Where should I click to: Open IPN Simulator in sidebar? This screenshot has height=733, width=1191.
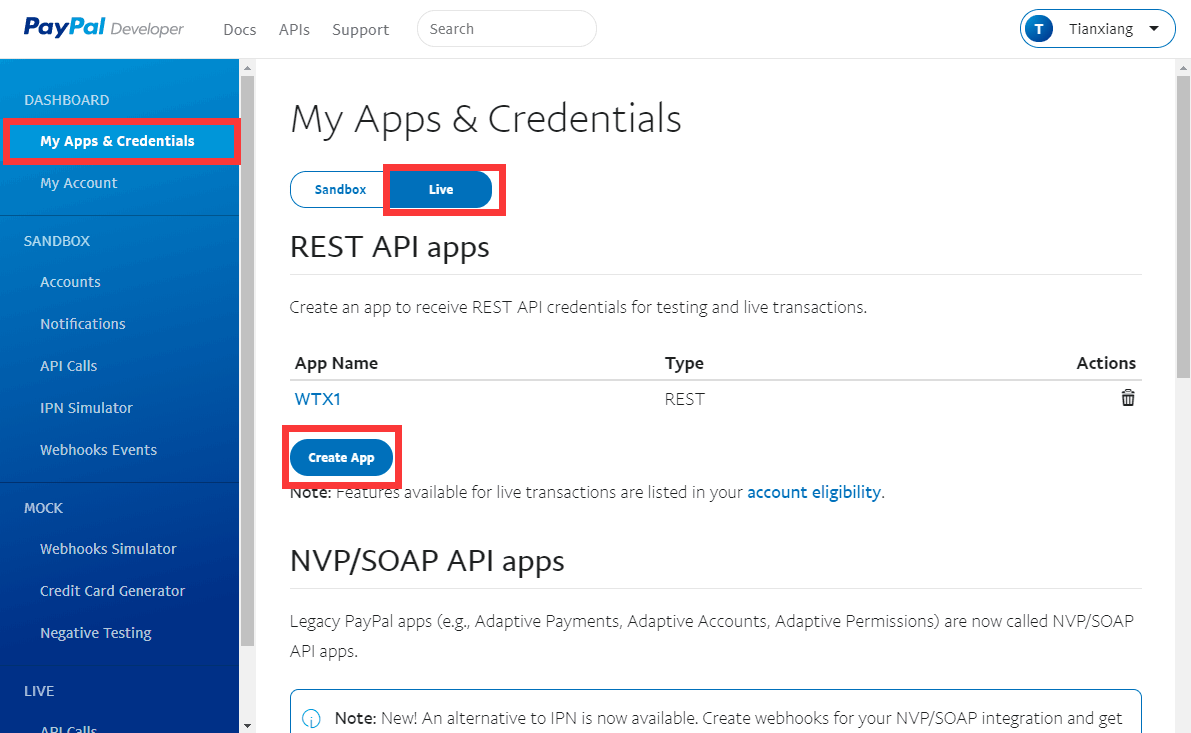[x=87, y=408]
